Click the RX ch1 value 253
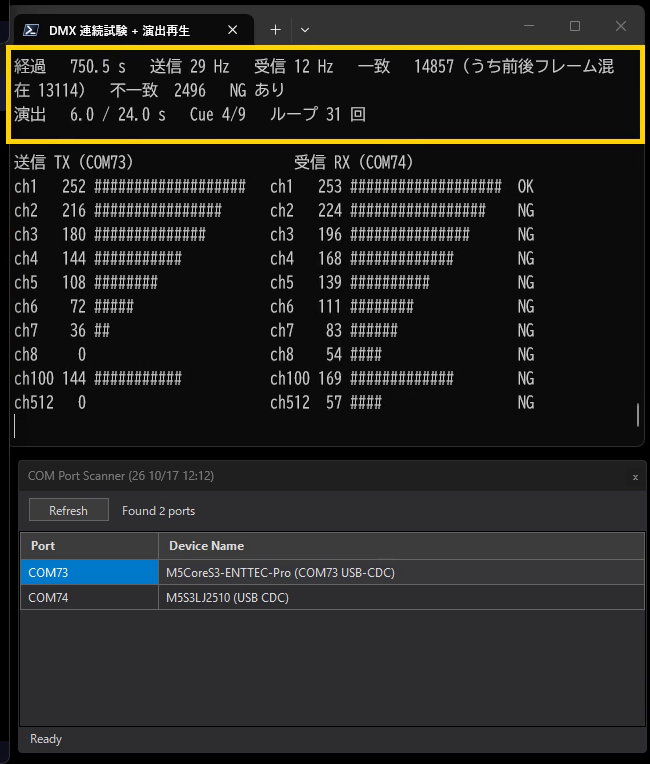The width and height of the screenshot is (650, 764). (330, 186)
